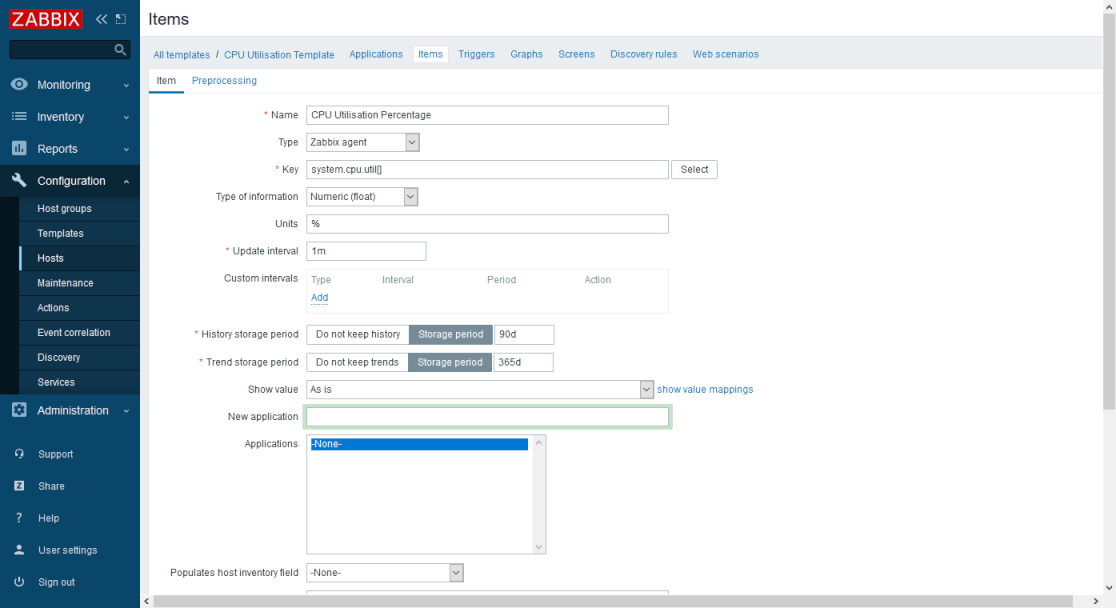The height and width of the screenshot is (608, 1116).
Task: Focus the Name input field
Action: point(488,115)
